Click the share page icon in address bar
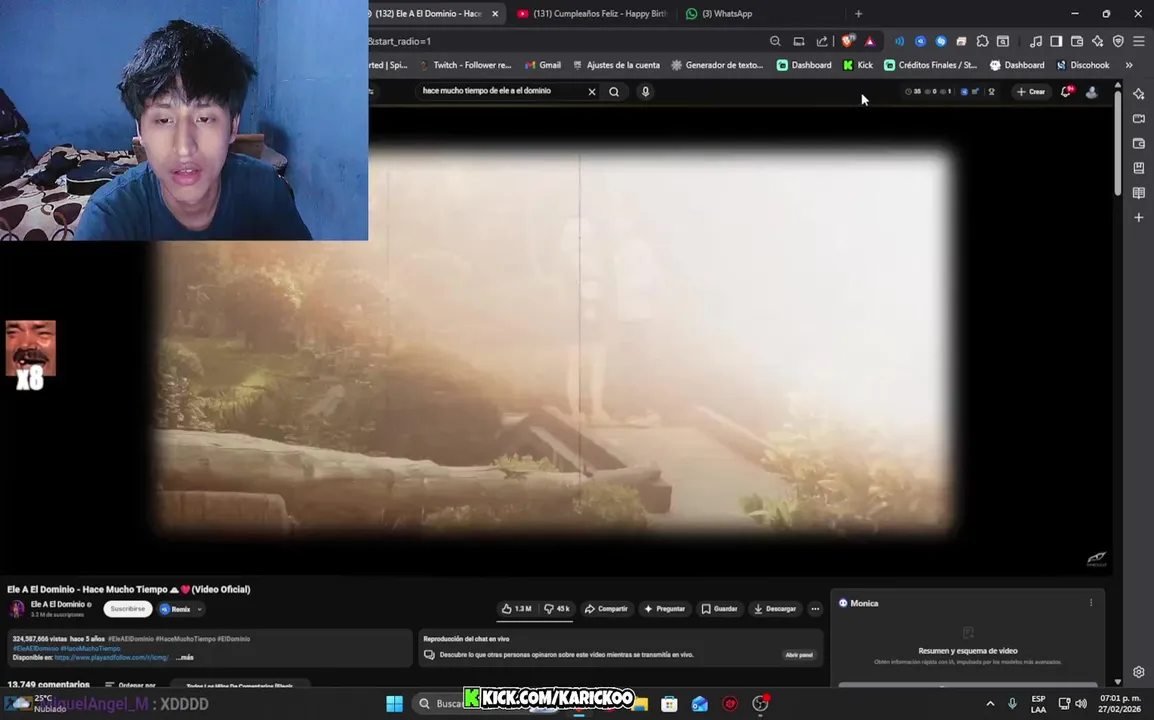 tap(822, 41)
